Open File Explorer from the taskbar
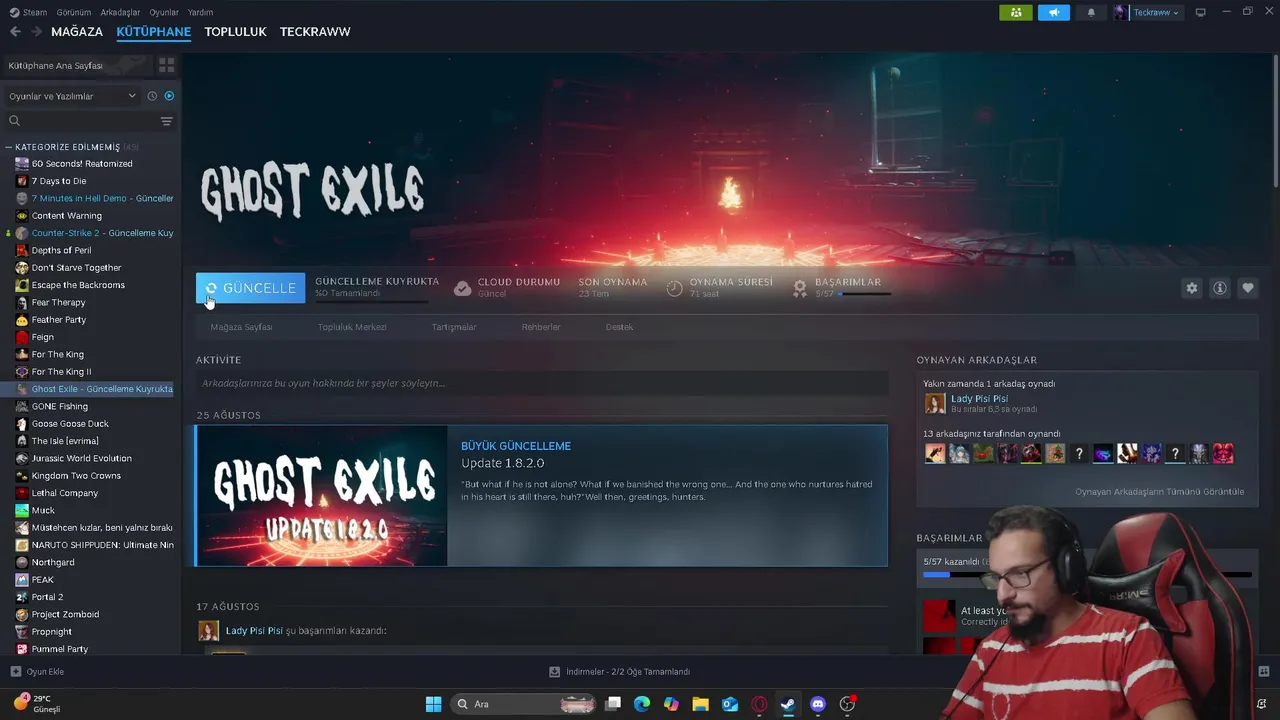The height and width of the screenshot is (720, 1280). pyautogui.click(x=700, y=704)
